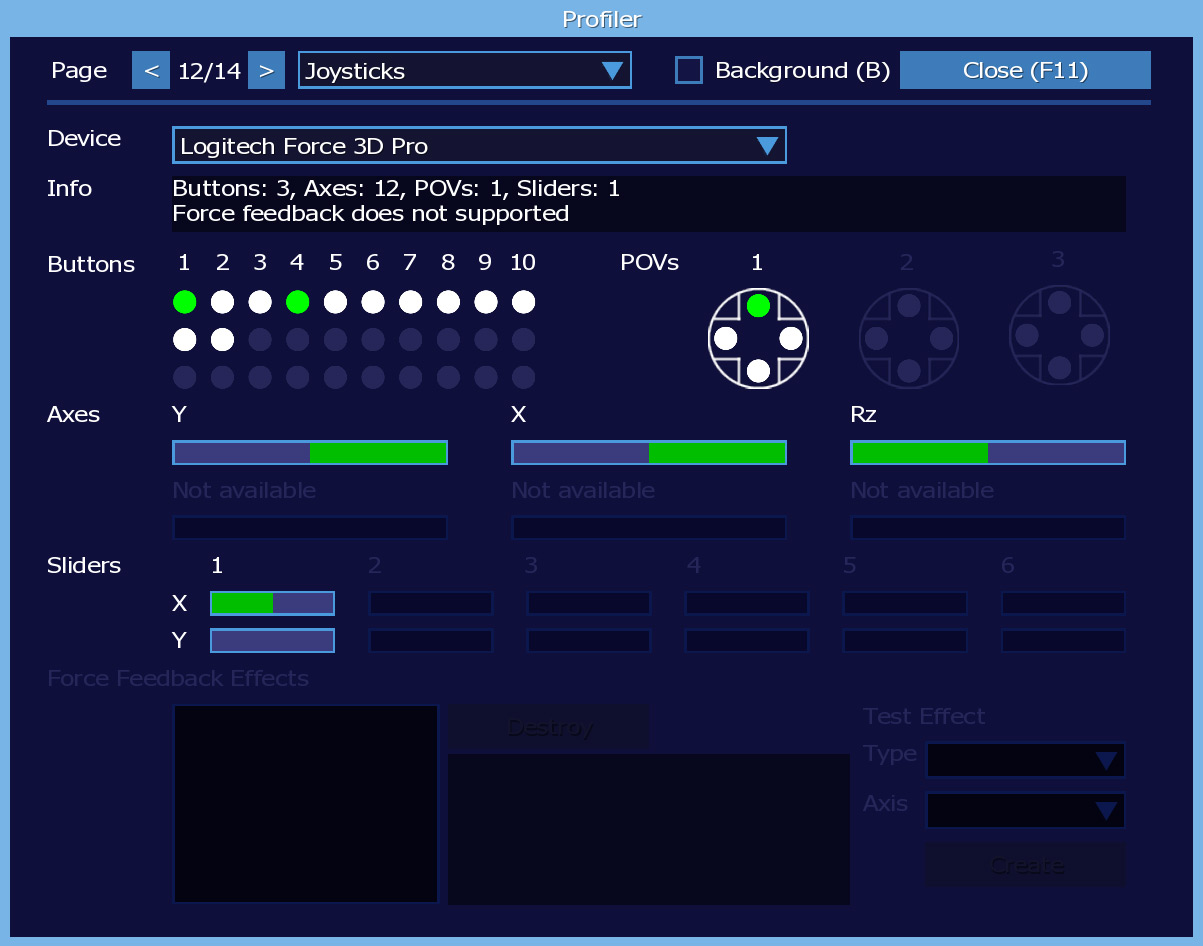
Task: Open the Test Effect Type dropdown
Action: coord(1025,760)
